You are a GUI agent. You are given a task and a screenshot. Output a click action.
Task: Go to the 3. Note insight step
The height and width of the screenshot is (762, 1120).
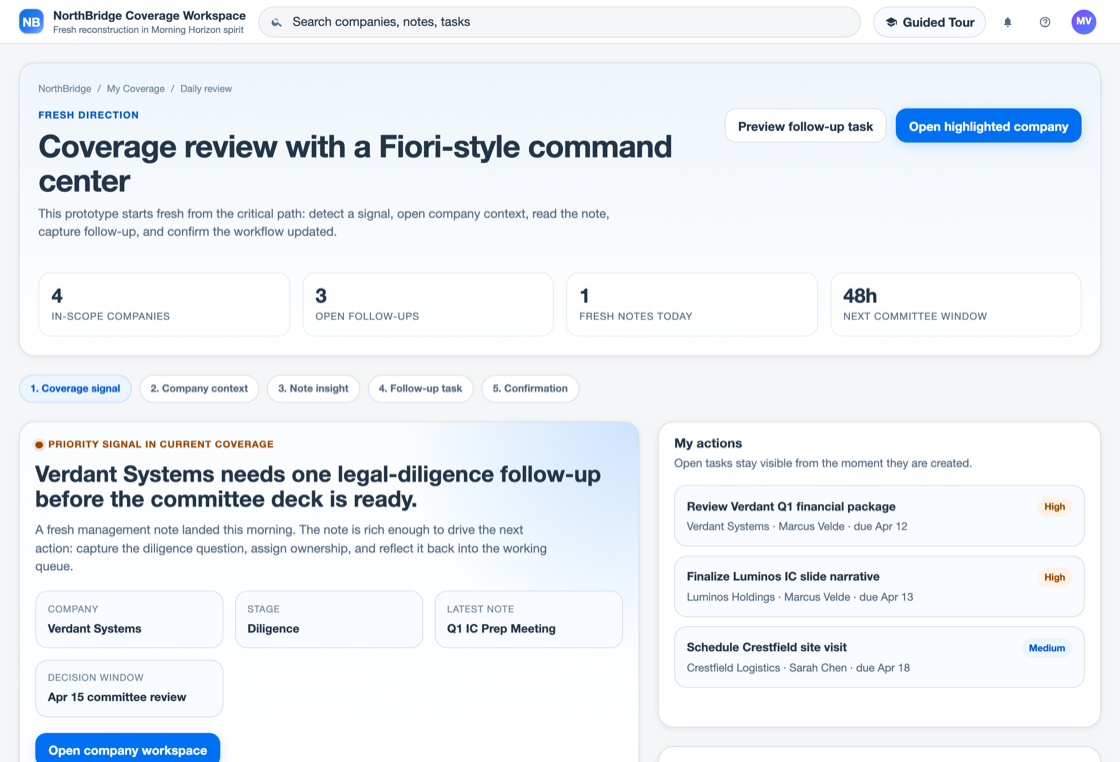[x=313, y=388]
